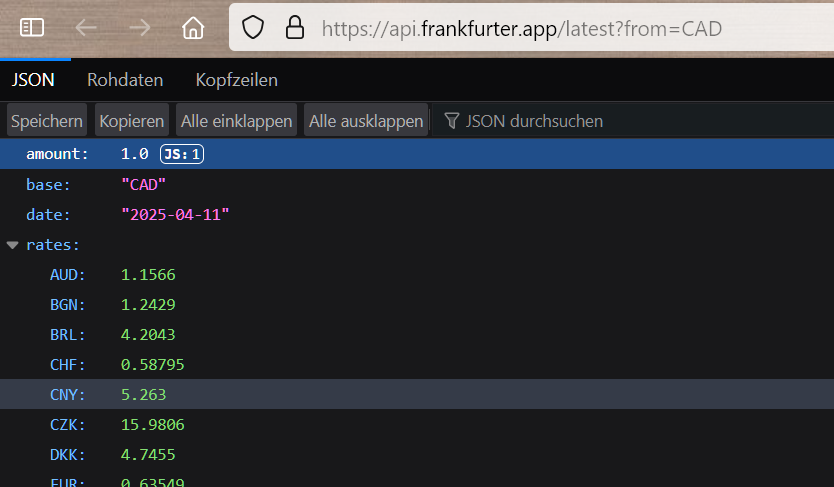Click the Kopieren button
Image resolution: width=834 pixels, height=487 pixels.
click(x=132, y=121)
